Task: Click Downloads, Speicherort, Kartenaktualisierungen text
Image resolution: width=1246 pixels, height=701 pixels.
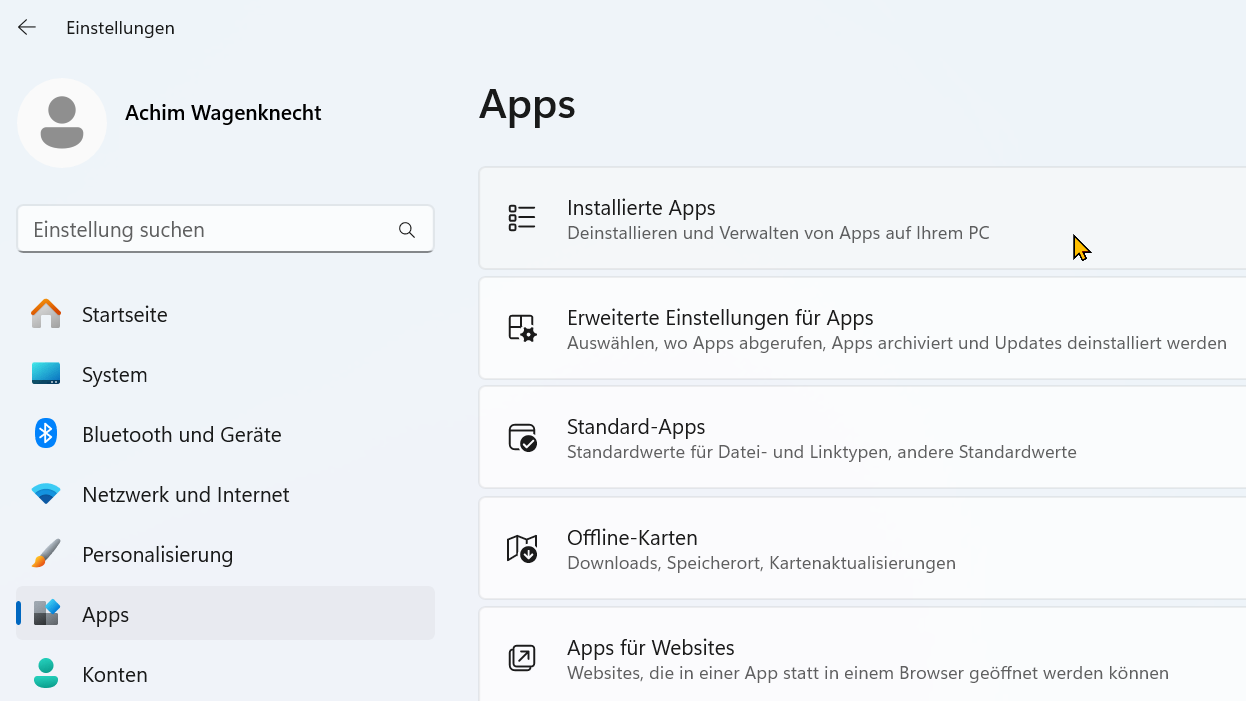Action: (761, 563)
